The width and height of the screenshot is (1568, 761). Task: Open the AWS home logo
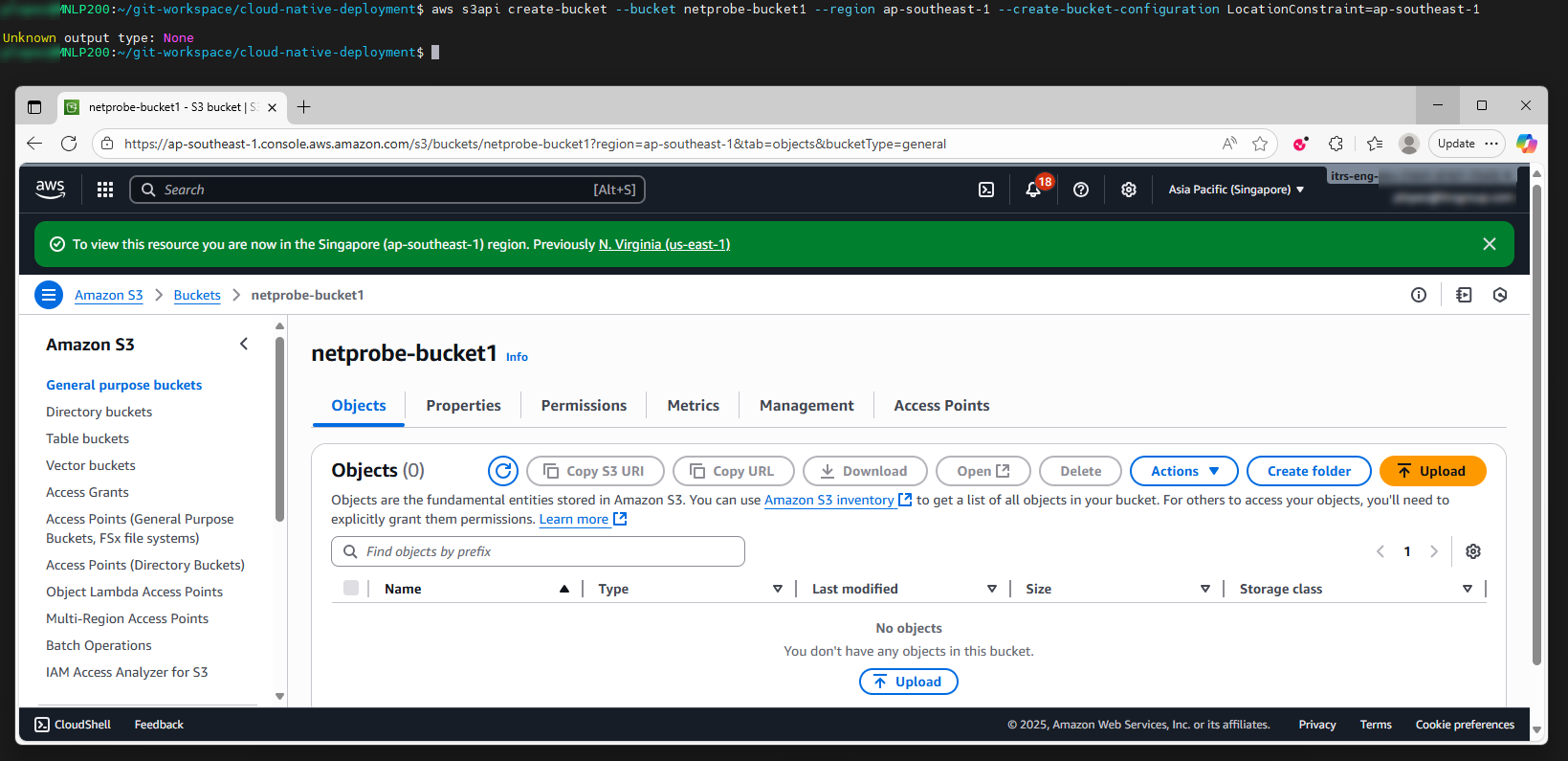51,190
